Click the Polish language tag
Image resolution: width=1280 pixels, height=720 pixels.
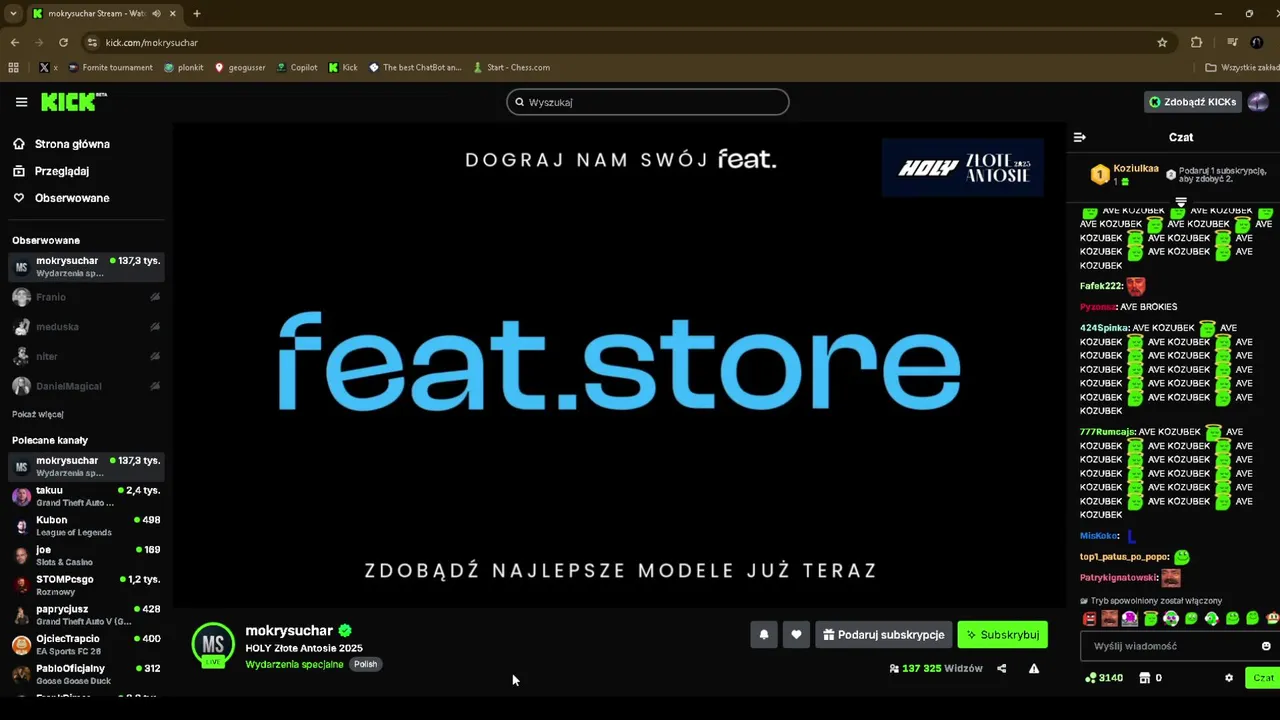point(366,665)
